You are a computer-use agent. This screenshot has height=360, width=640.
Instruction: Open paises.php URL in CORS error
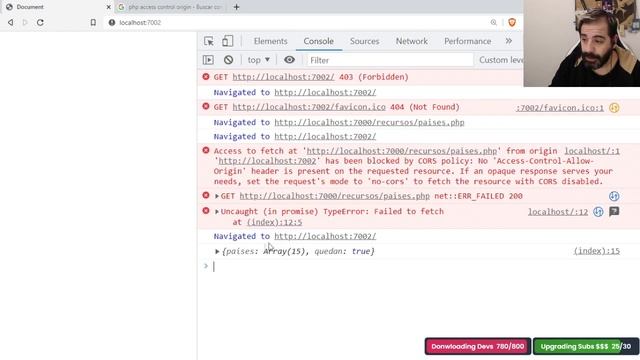click(x=402, y=151)
